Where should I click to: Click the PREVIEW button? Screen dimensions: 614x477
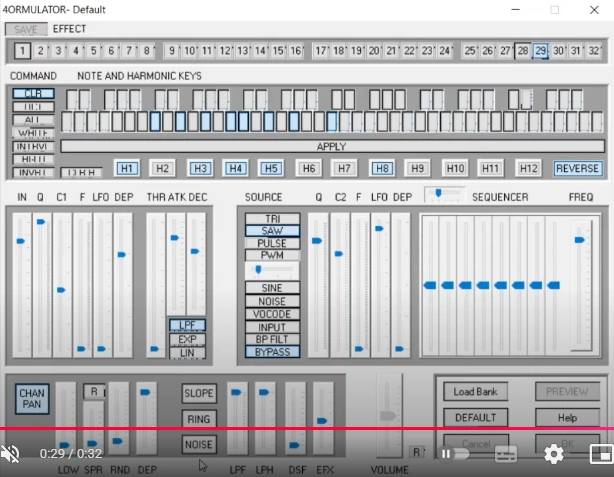point(567,392)
